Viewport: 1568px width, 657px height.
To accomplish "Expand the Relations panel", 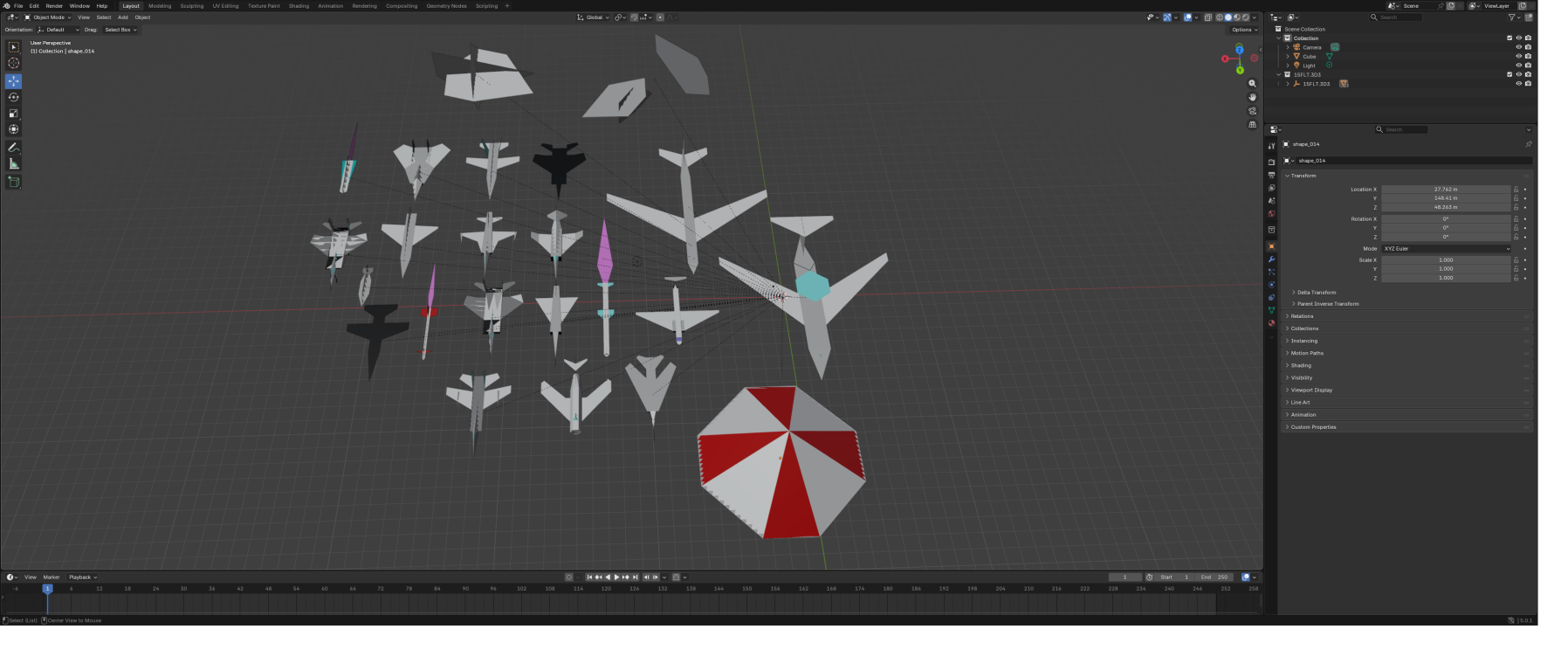I will pyautogui.click(x=1302, y=316).
